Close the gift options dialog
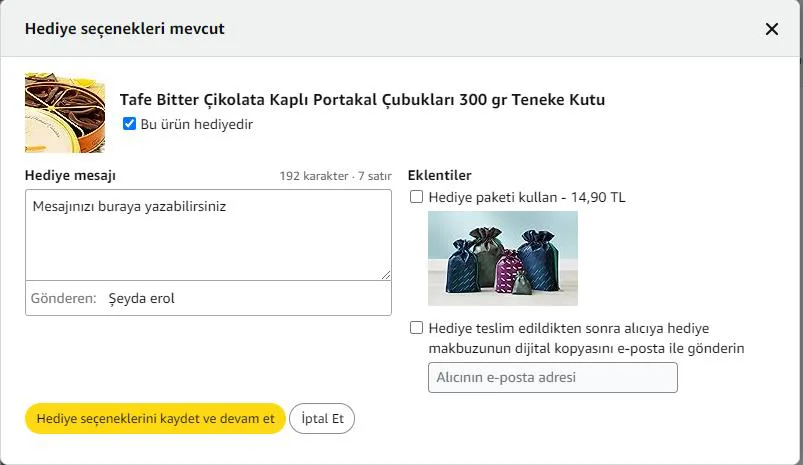Image resolution: width=803 pixels, height=465 pixels. [x=772, y=29]
